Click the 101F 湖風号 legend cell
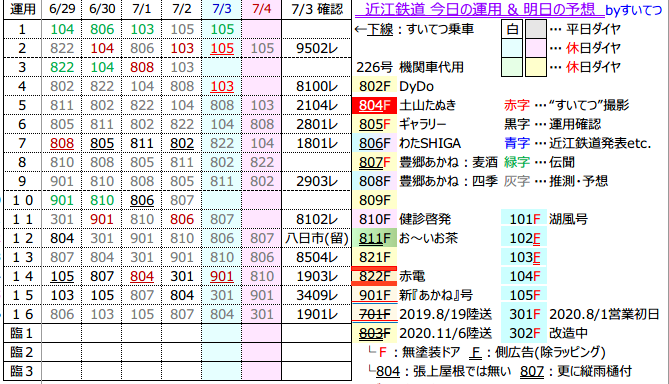 (x=524, y=219)
